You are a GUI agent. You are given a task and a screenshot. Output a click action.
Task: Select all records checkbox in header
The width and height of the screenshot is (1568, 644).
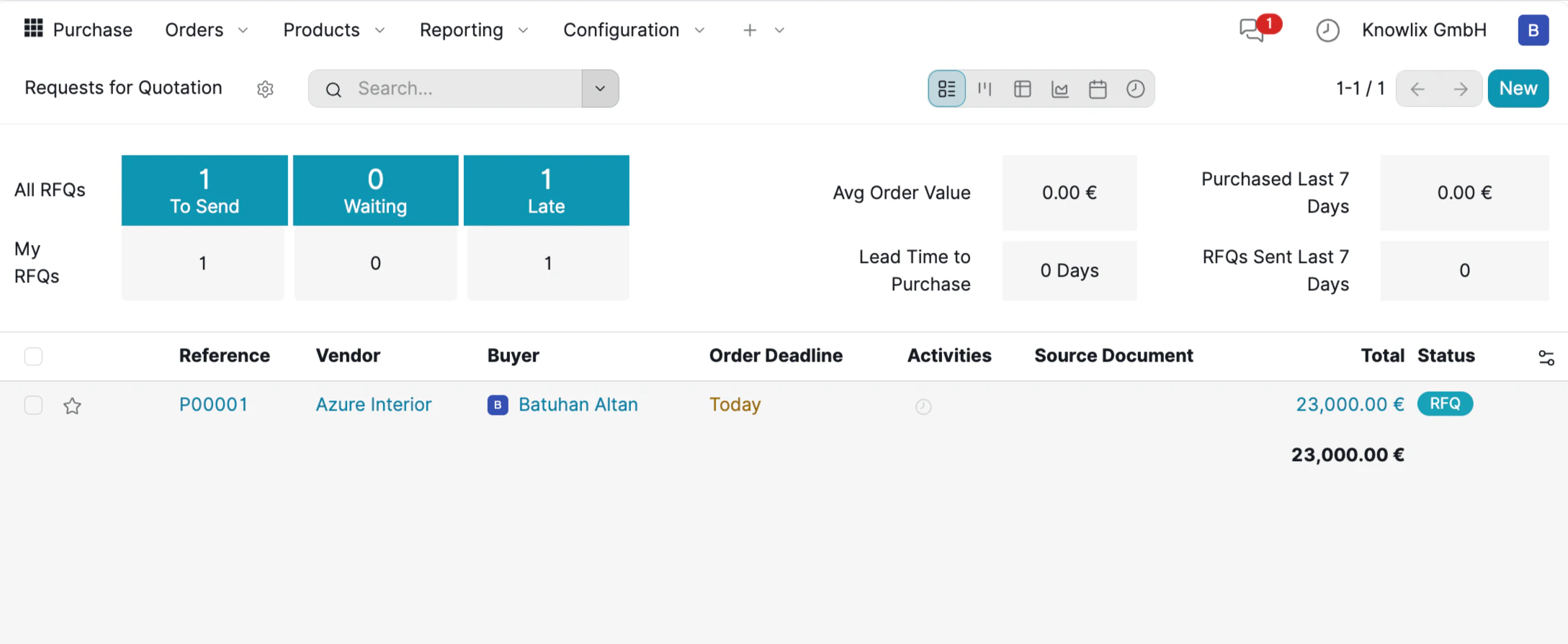[33, 357]
